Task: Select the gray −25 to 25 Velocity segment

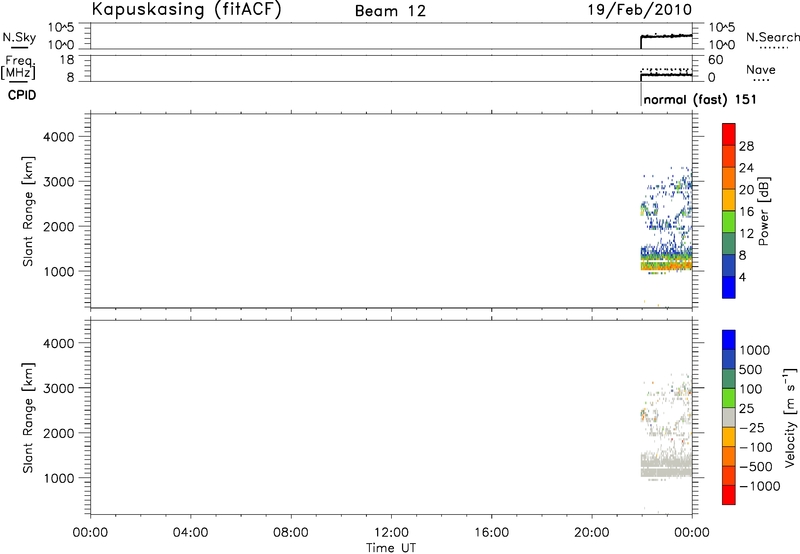Action: [x=729, y=417]
